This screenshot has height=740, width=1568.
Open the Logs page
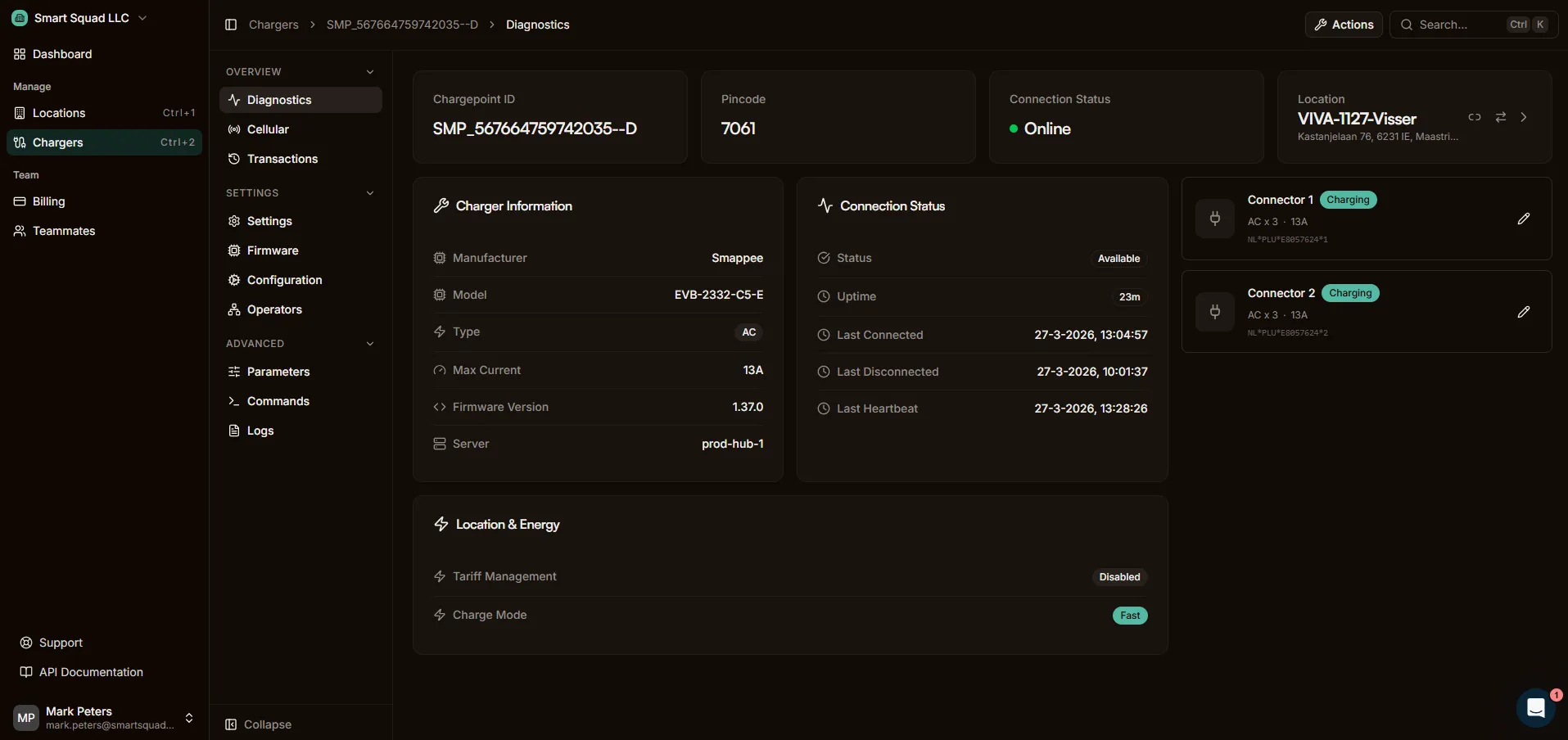(x=259, y=430)
